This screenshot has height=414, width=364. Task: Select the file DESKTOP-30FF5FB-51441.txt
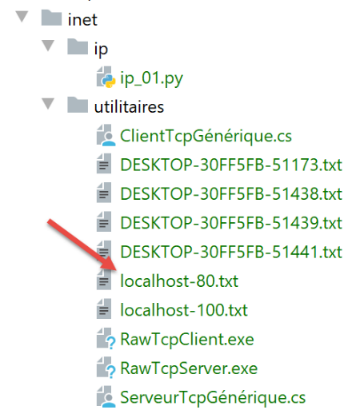click(231, 252)
